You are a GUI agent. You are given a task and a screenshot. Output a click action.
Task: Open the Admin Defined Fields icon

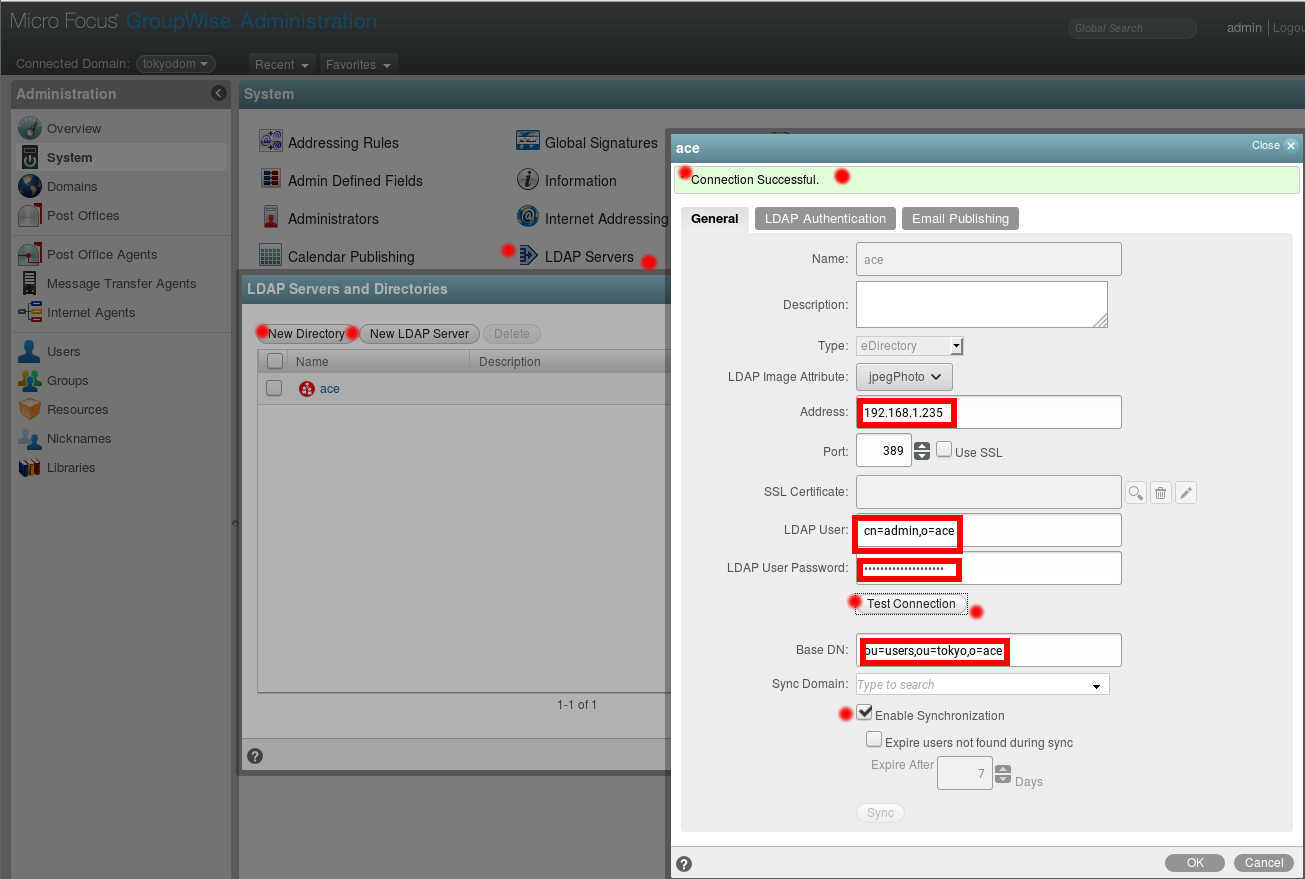pyautogui.click(x=271, y=180)
